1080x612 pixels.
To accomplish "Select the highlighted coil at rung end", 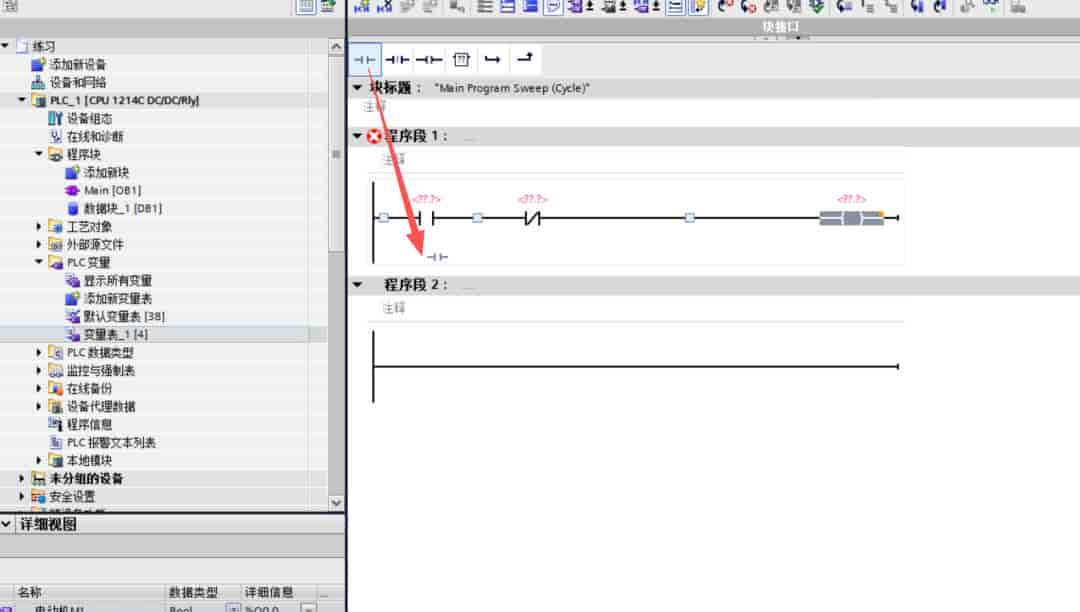I will (x=851, y=218).
